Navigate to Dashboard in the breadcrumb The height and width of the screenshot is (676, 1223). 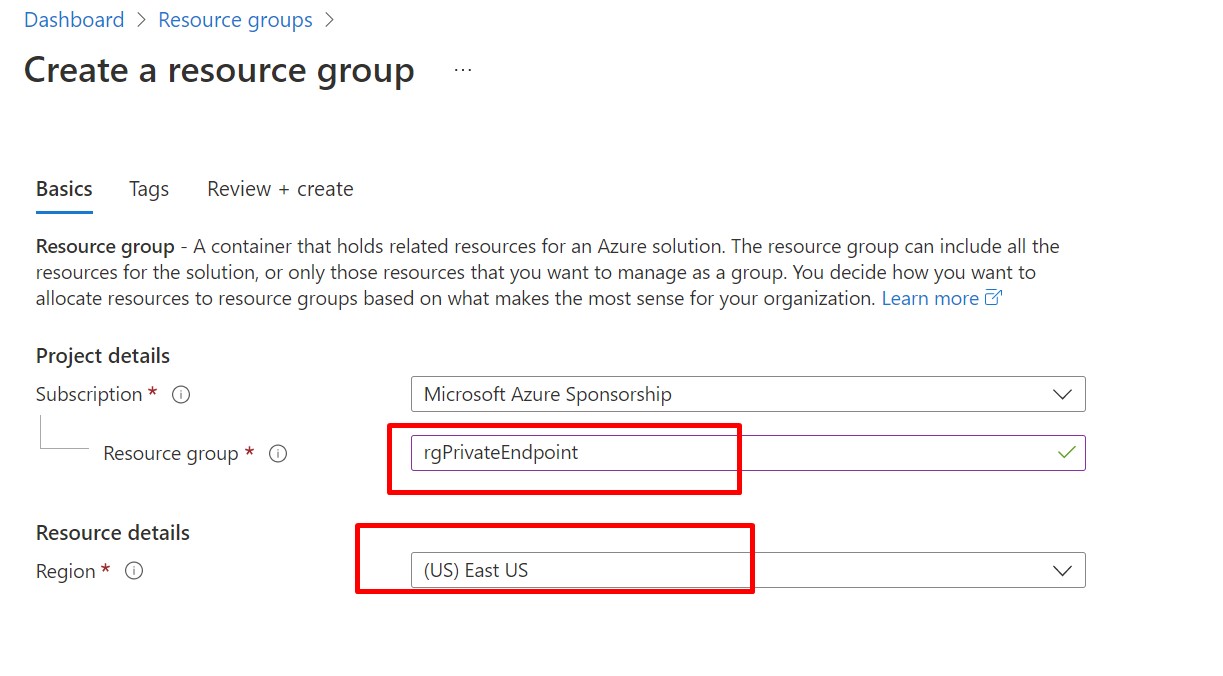click(x=74, y=20)
